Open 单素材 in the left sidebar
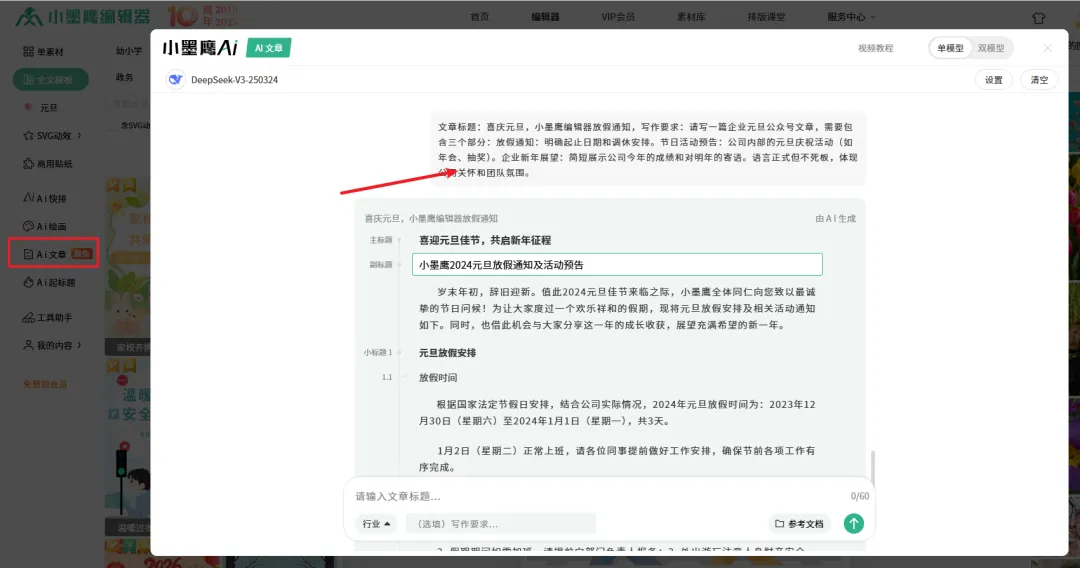This screenshot has height=568, width=1080. pos(43,52)
